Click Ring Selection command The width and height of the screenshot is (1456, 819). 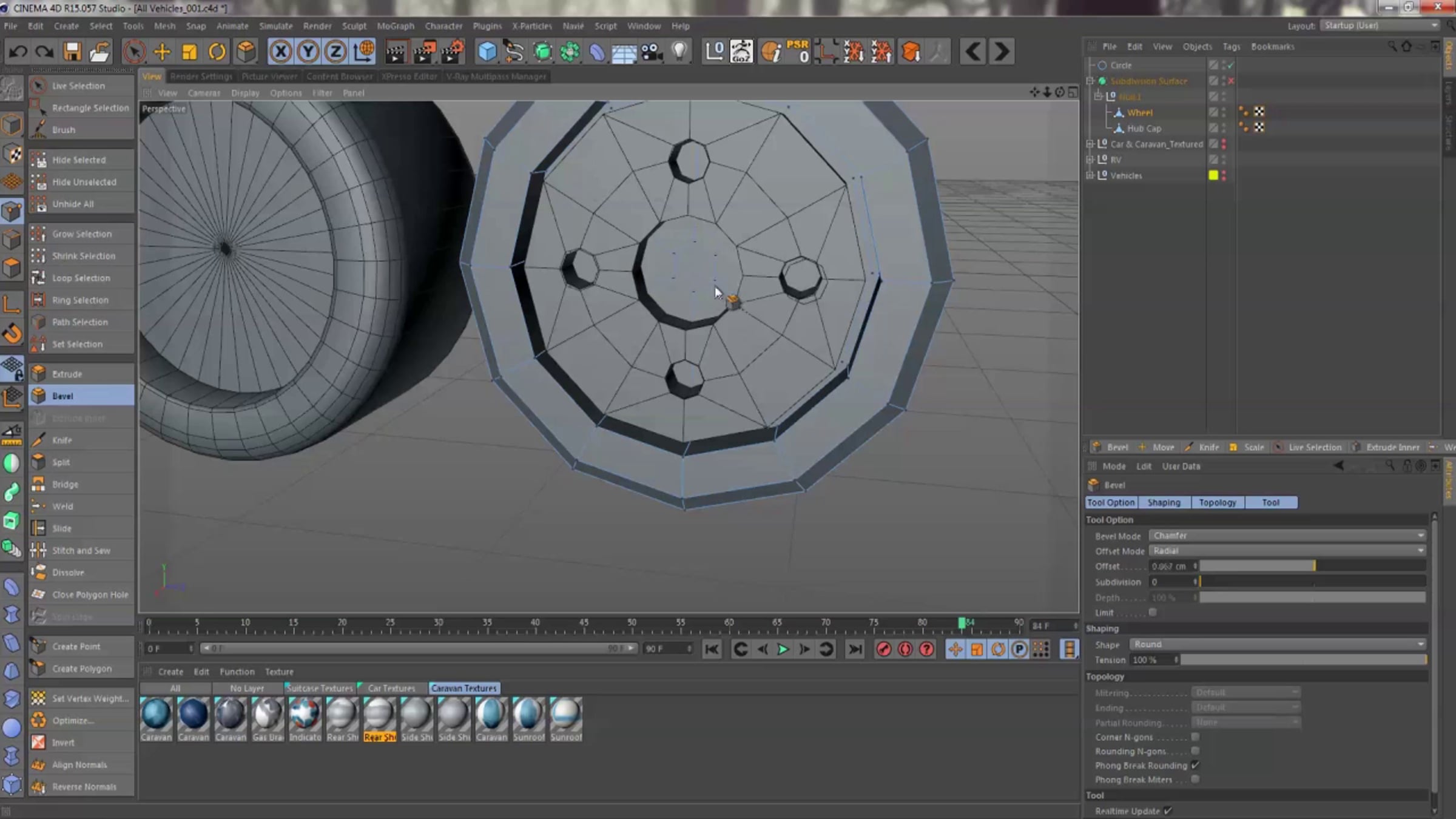tap(81, 300)
